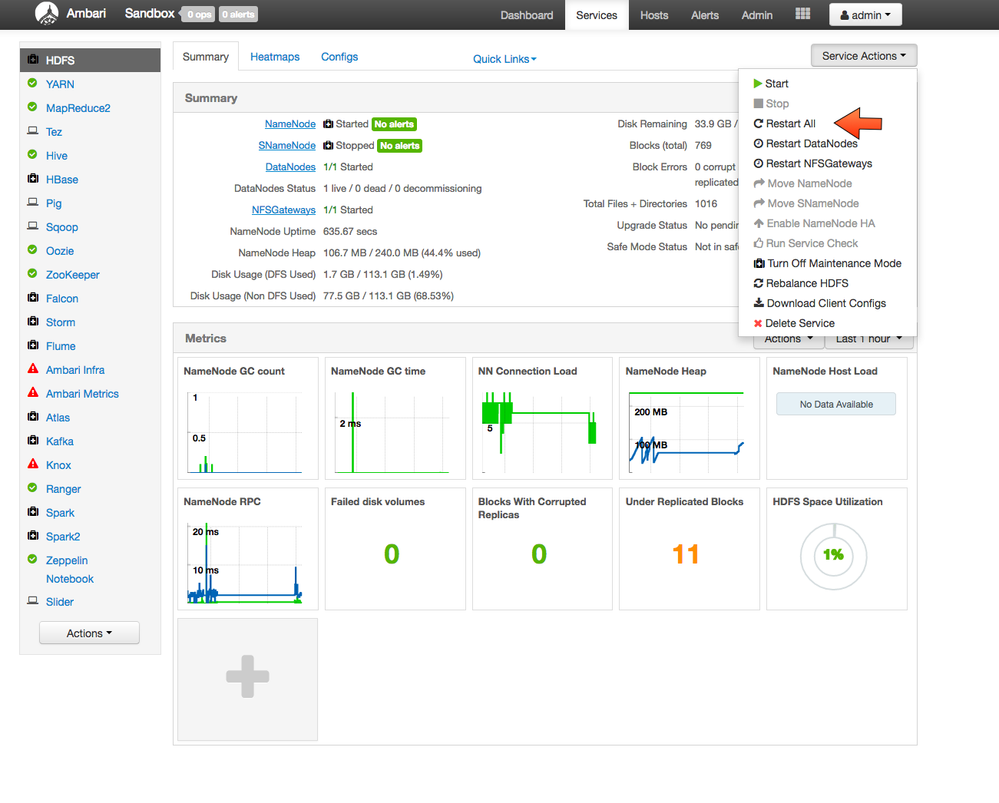The width and height of the screenshot is (999, 803).
Task: Choose Turn Off Maintenance Mode menu item
Action: point(828,263)
